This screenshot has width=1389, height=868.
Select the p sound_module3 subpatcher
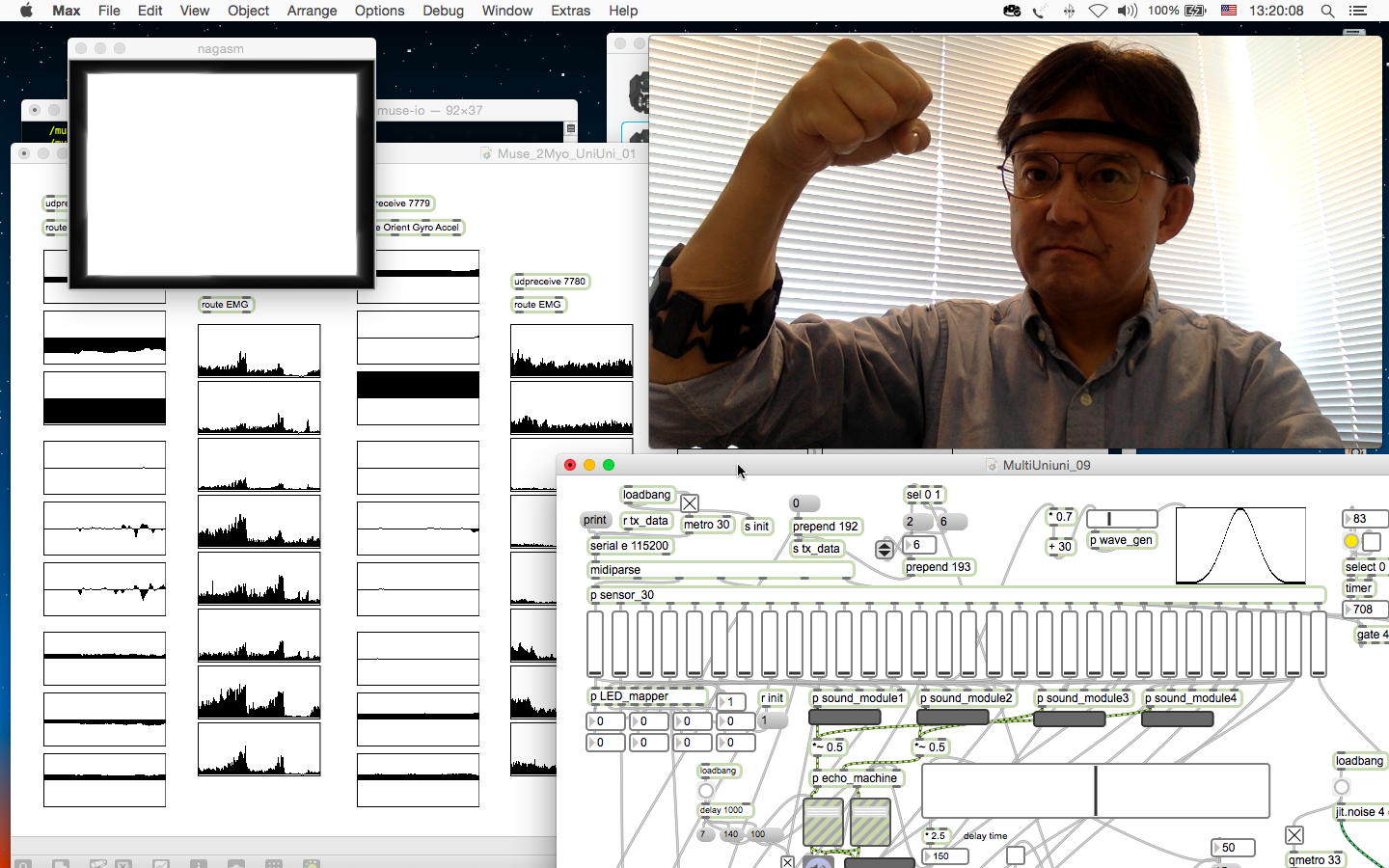click(x=1082, y=698)
